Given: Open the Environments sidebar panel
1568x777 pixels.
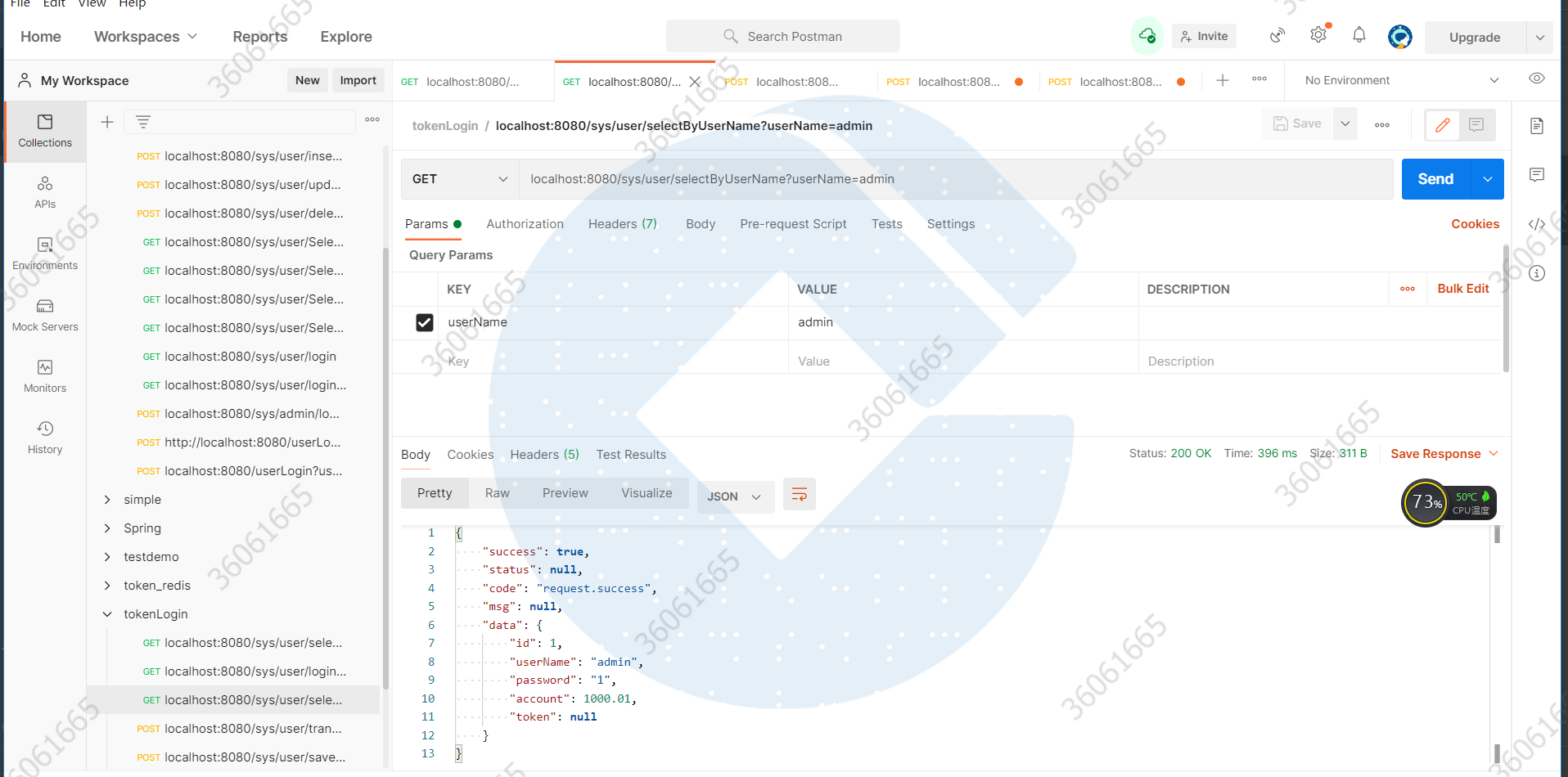Looking at the screenshot, I should tap(45, 254).
